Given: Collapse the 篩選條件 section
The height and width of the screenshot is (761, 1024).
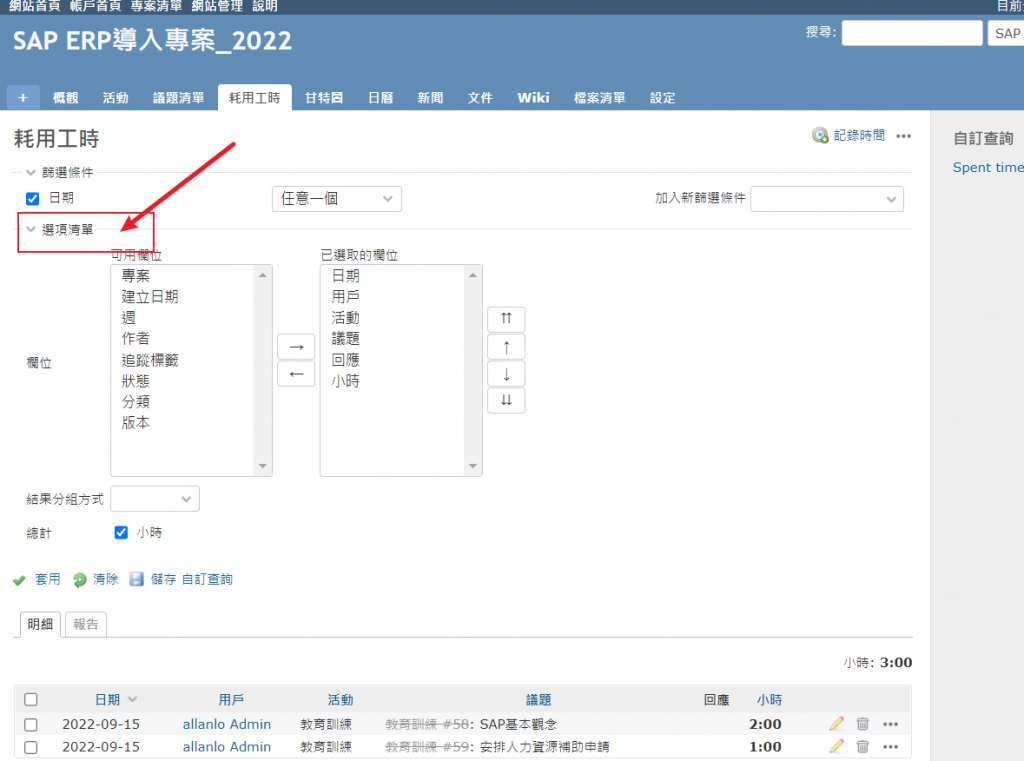Looking at the screenshot, I should (x=61, y=172).
